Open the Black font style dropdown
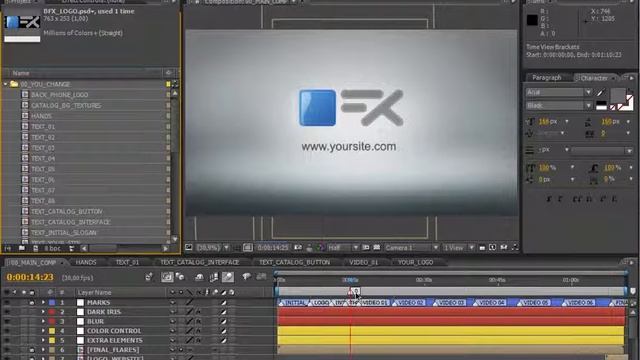The image size is (640, 360). (x=558, y=106)
